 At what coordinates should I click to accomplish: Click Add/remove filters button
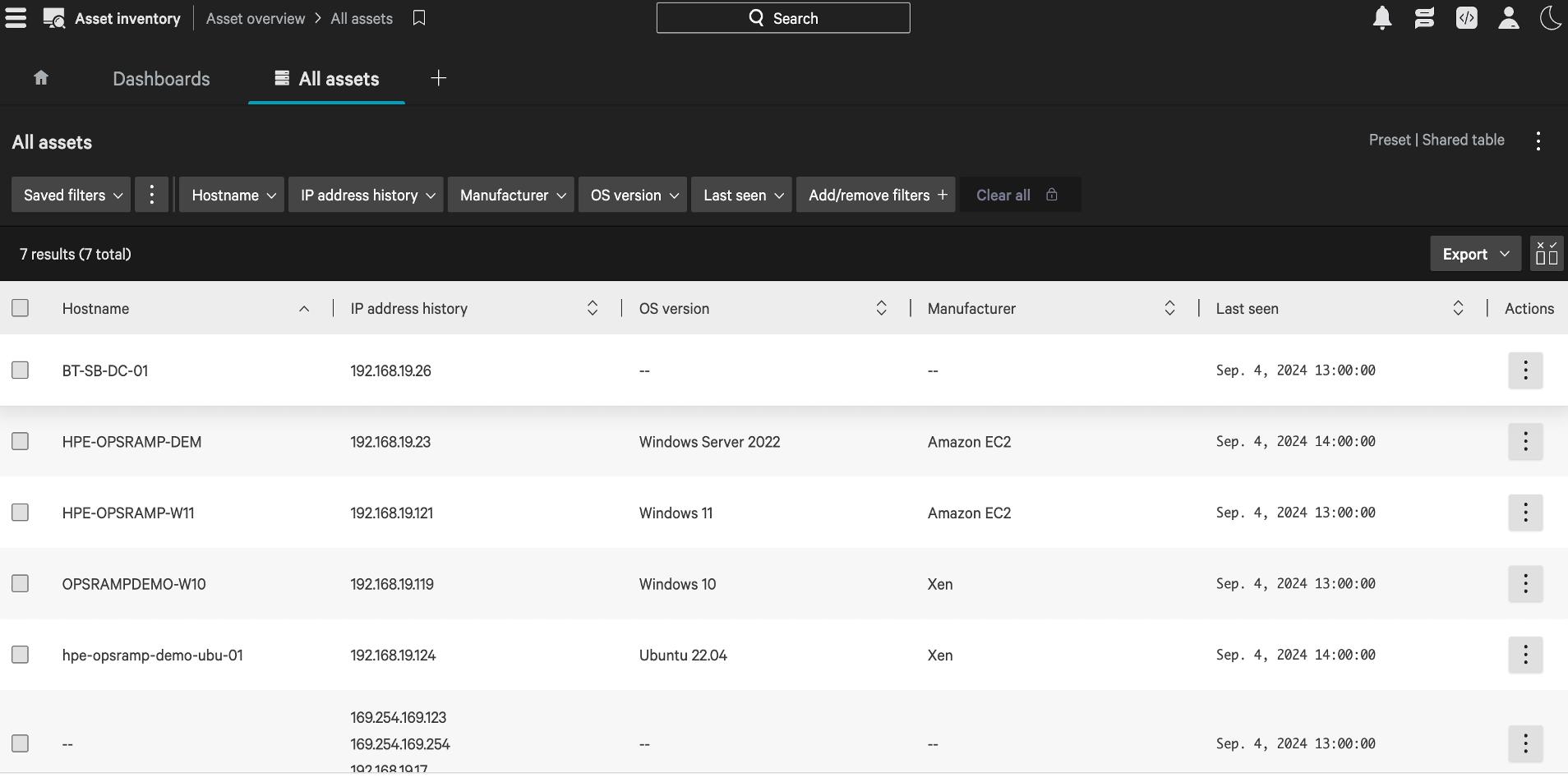tap(876, 195)
